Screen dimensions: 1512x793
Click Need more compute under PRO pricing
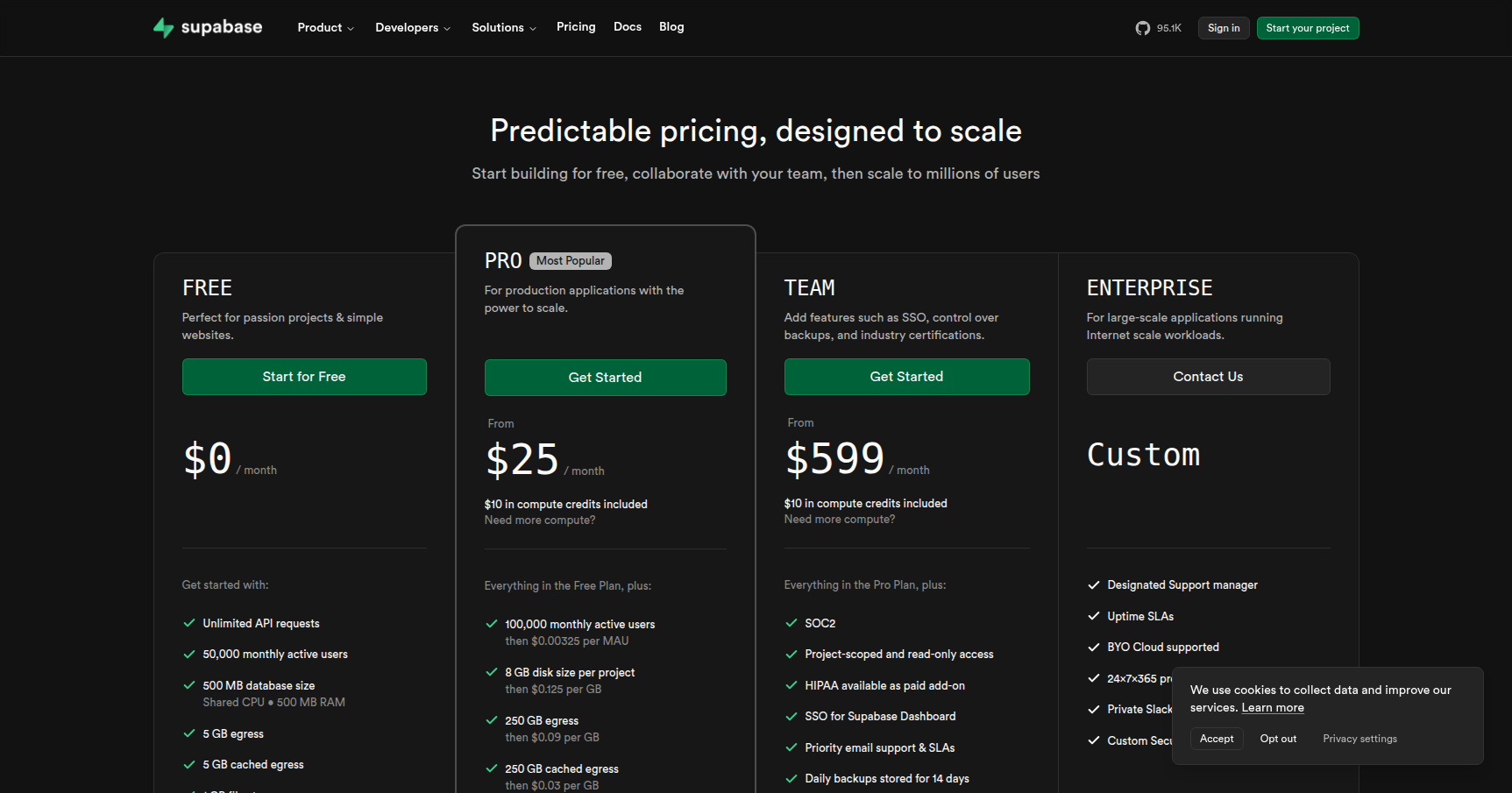540,520
